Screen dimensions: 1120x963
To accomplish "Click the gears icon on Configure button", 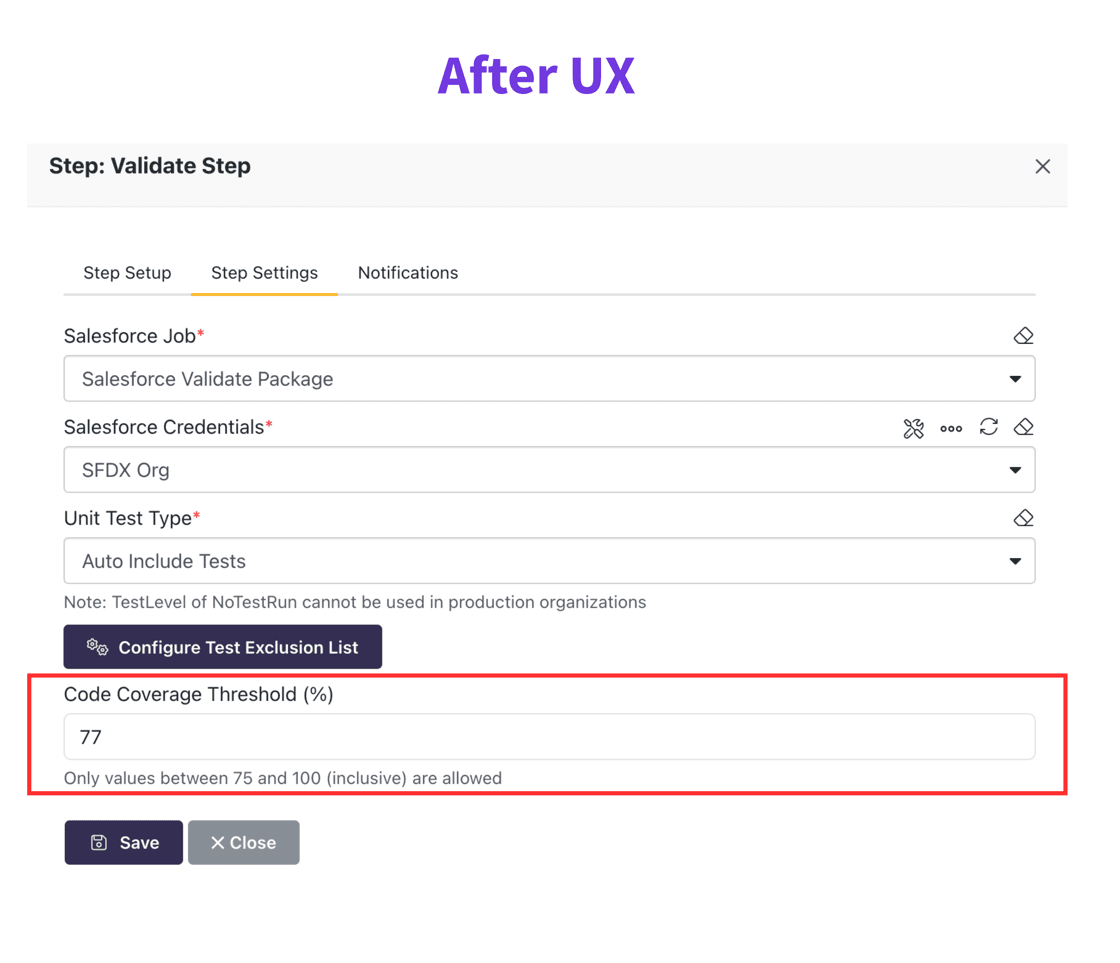I will point(97,647).
